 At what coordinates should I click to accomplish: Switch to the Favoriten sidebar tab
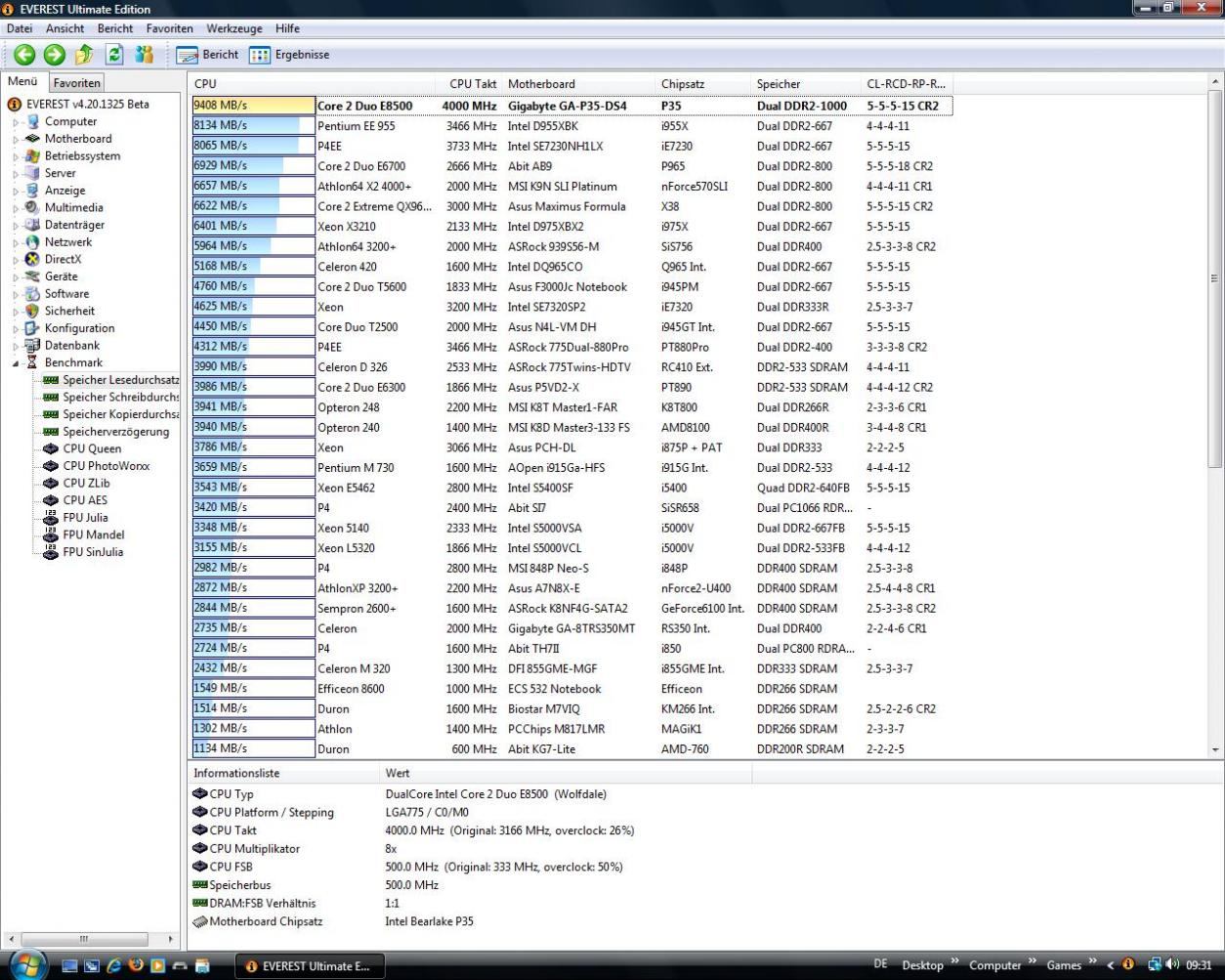(76, 84)
